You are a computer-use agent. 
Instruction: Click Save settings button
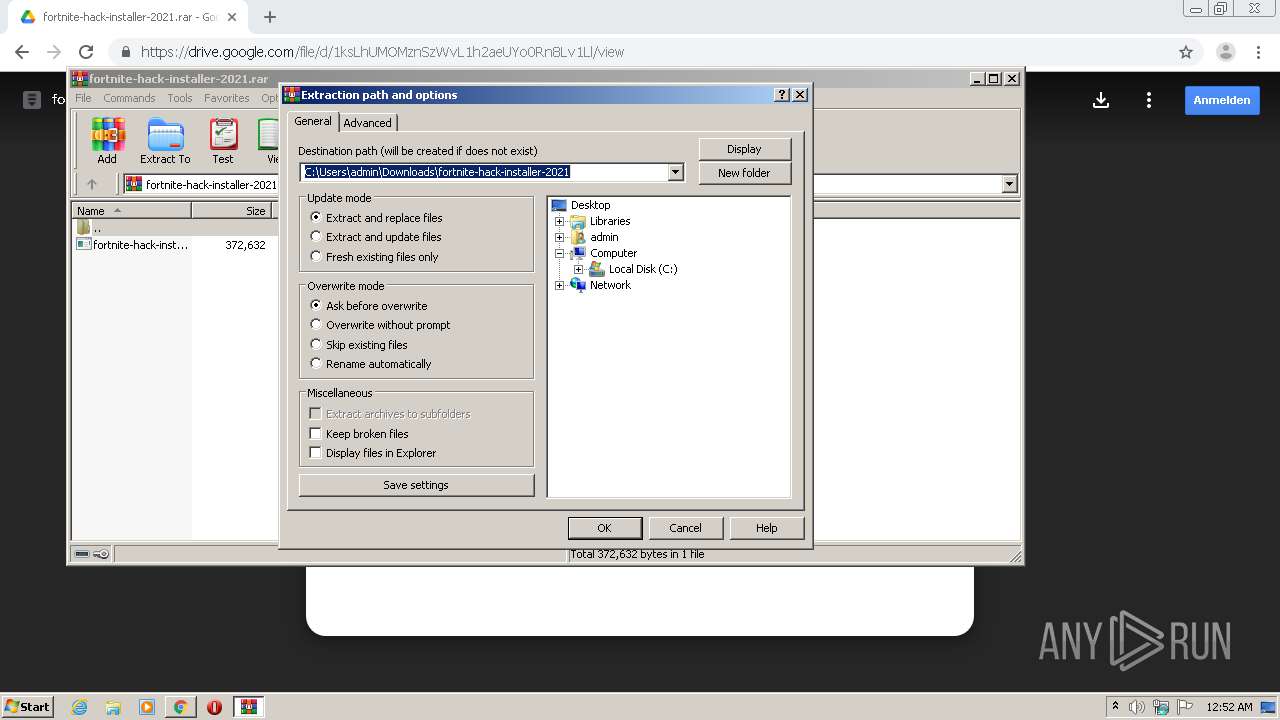pyautogui.click(x=416, y=485)
